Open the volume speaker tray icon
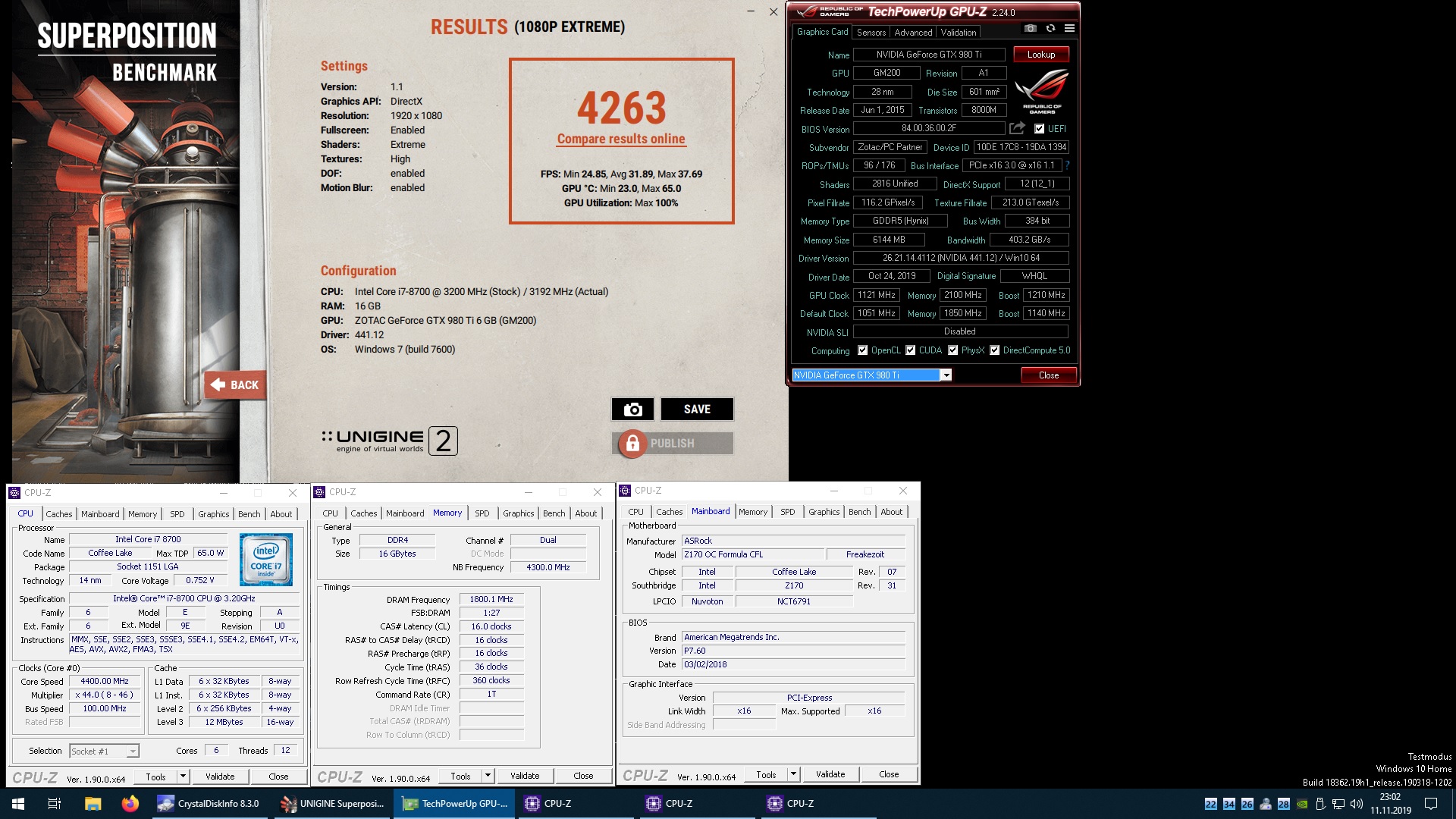 pos(1357,804)
